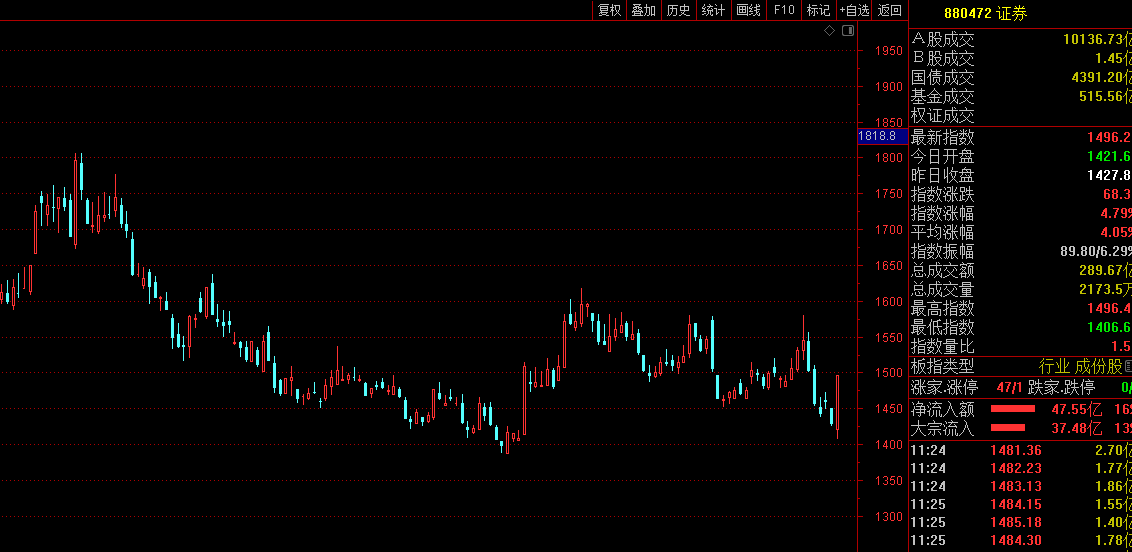Go back with the 返回 button

889,10
